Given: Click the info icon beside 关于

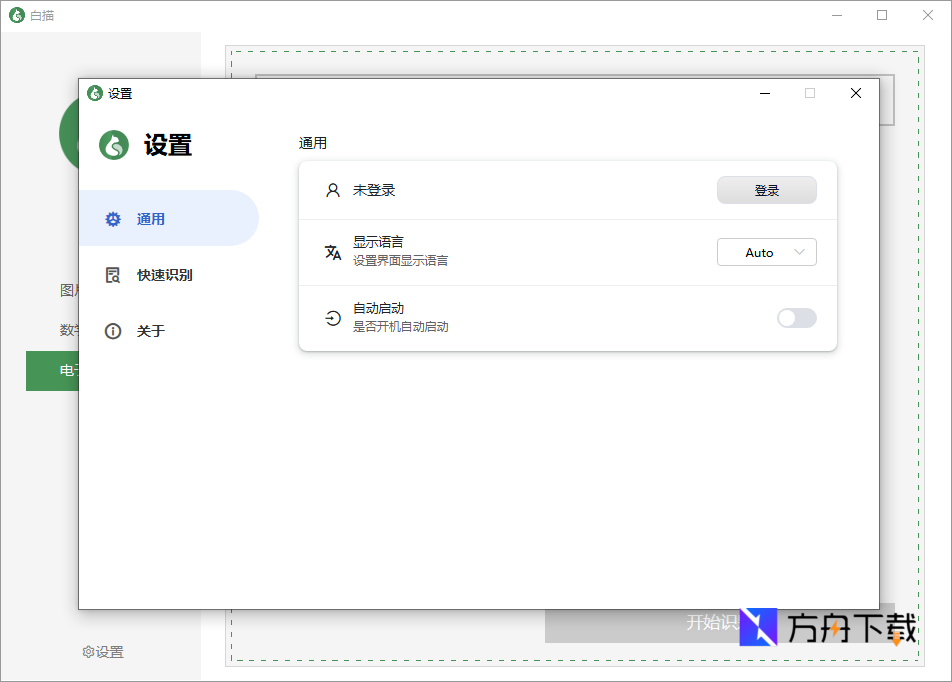Looking at the screenshot, I should [x=113, y=331].
